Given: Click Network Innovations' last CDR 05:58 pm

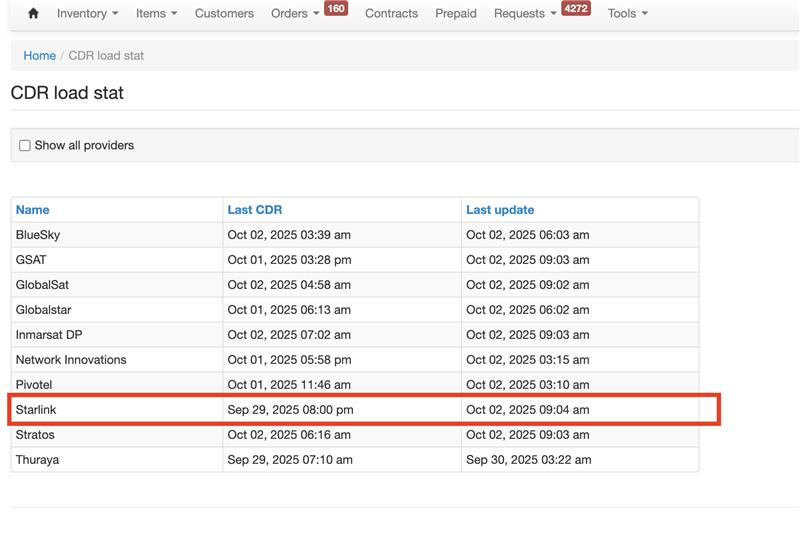Looking at the screenshot, I should [x=289, y=360].
